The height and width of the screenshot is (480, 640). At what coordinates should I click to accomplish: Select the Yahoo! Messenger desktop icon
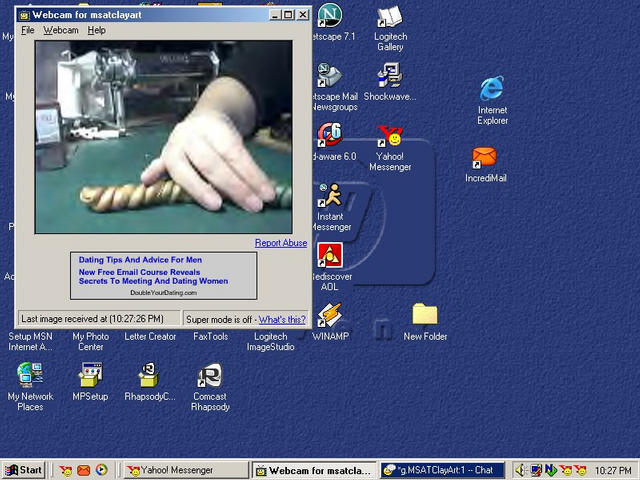tap(390, 136)
